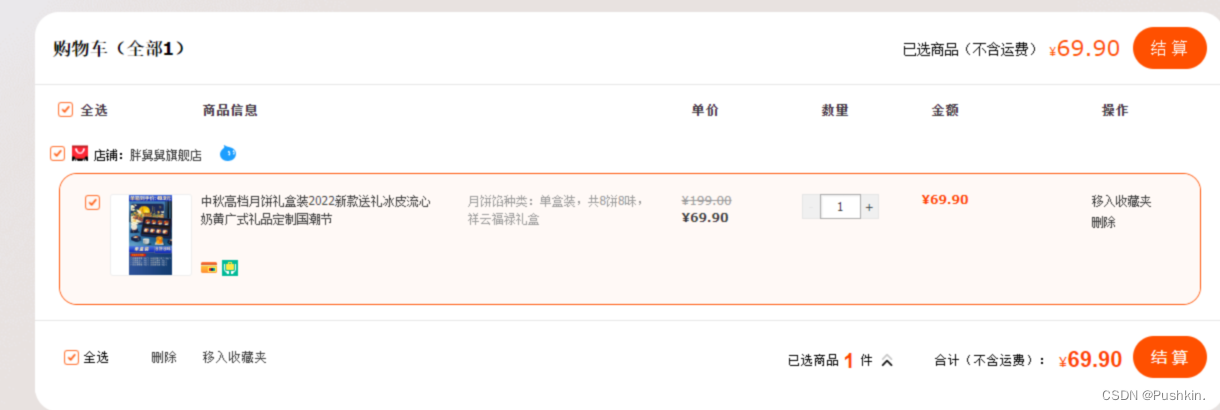Click 移入收藏夹 in the item row
The image size is (1220, 410).
(x=1121, y=201)
